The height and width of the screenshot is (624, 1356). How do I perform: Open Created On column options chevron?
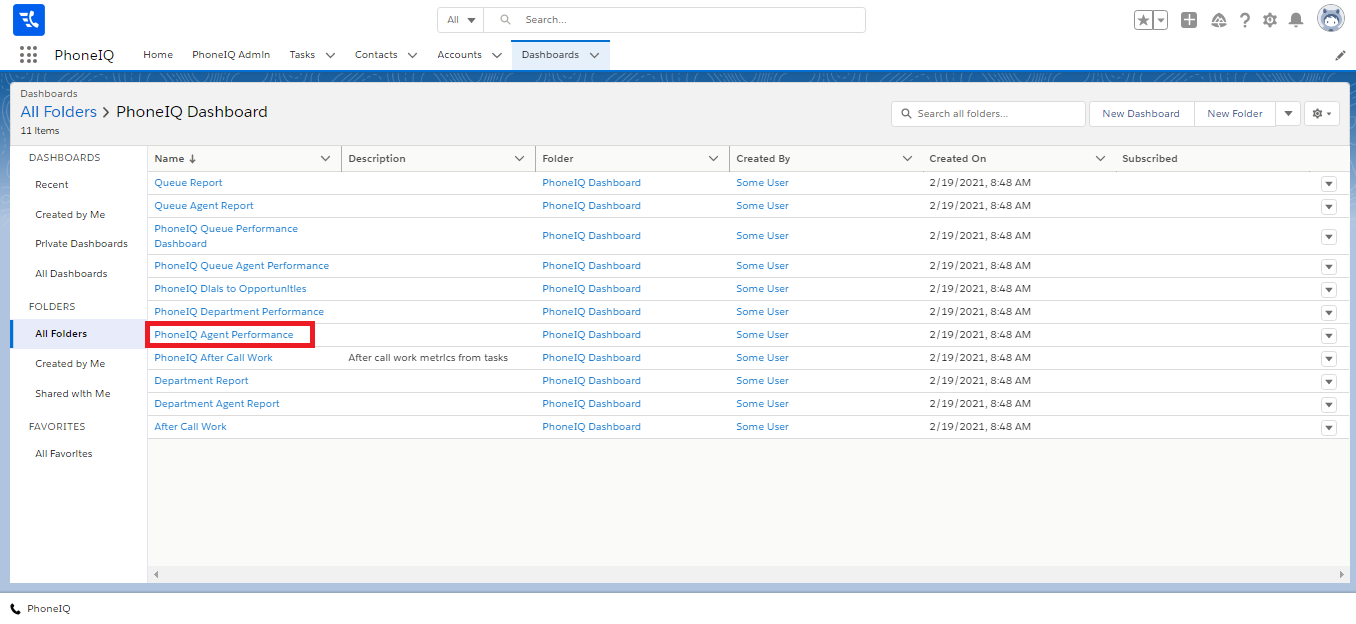point(1100,159)
